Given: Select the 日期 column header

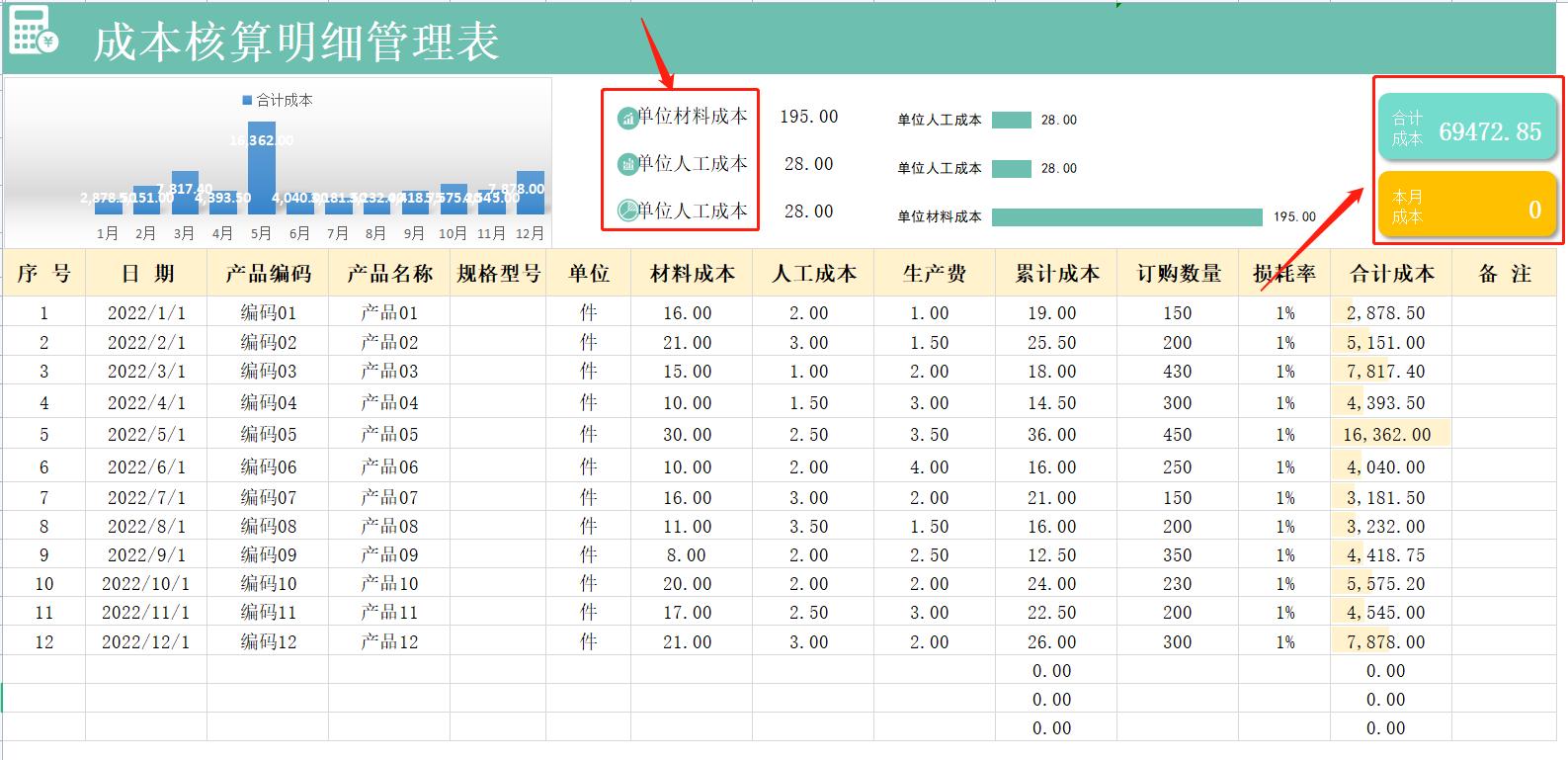Looking at the screenshot, I should [146, 274].
